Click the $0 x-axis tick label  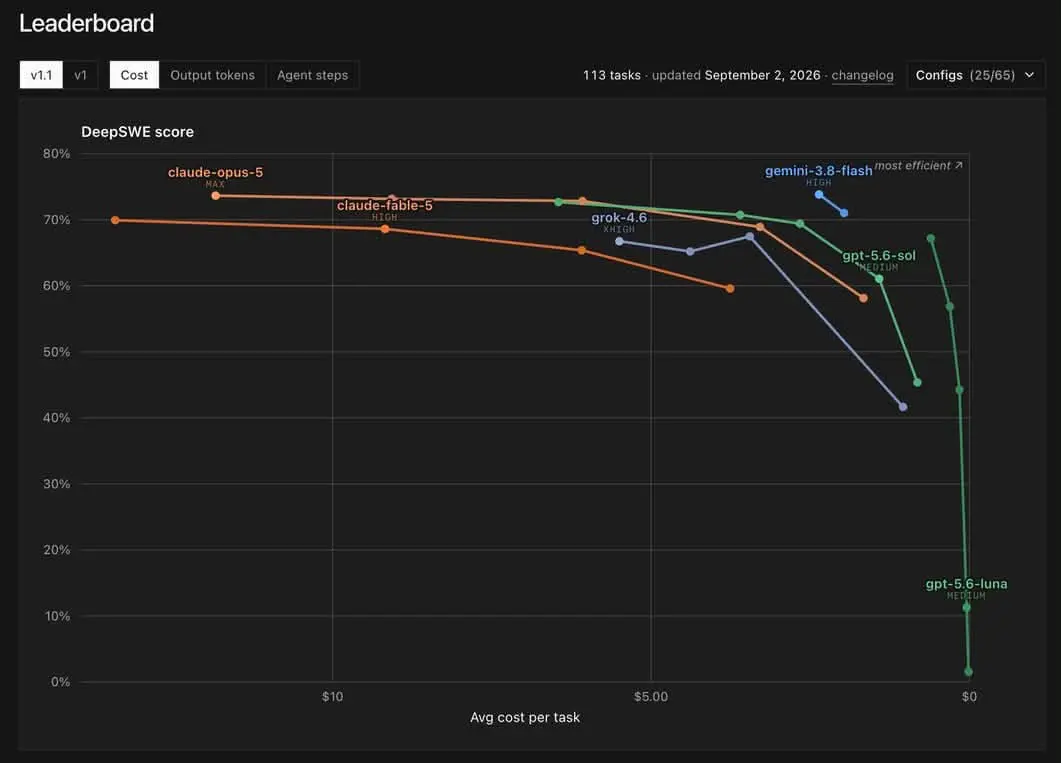point(969,697)
